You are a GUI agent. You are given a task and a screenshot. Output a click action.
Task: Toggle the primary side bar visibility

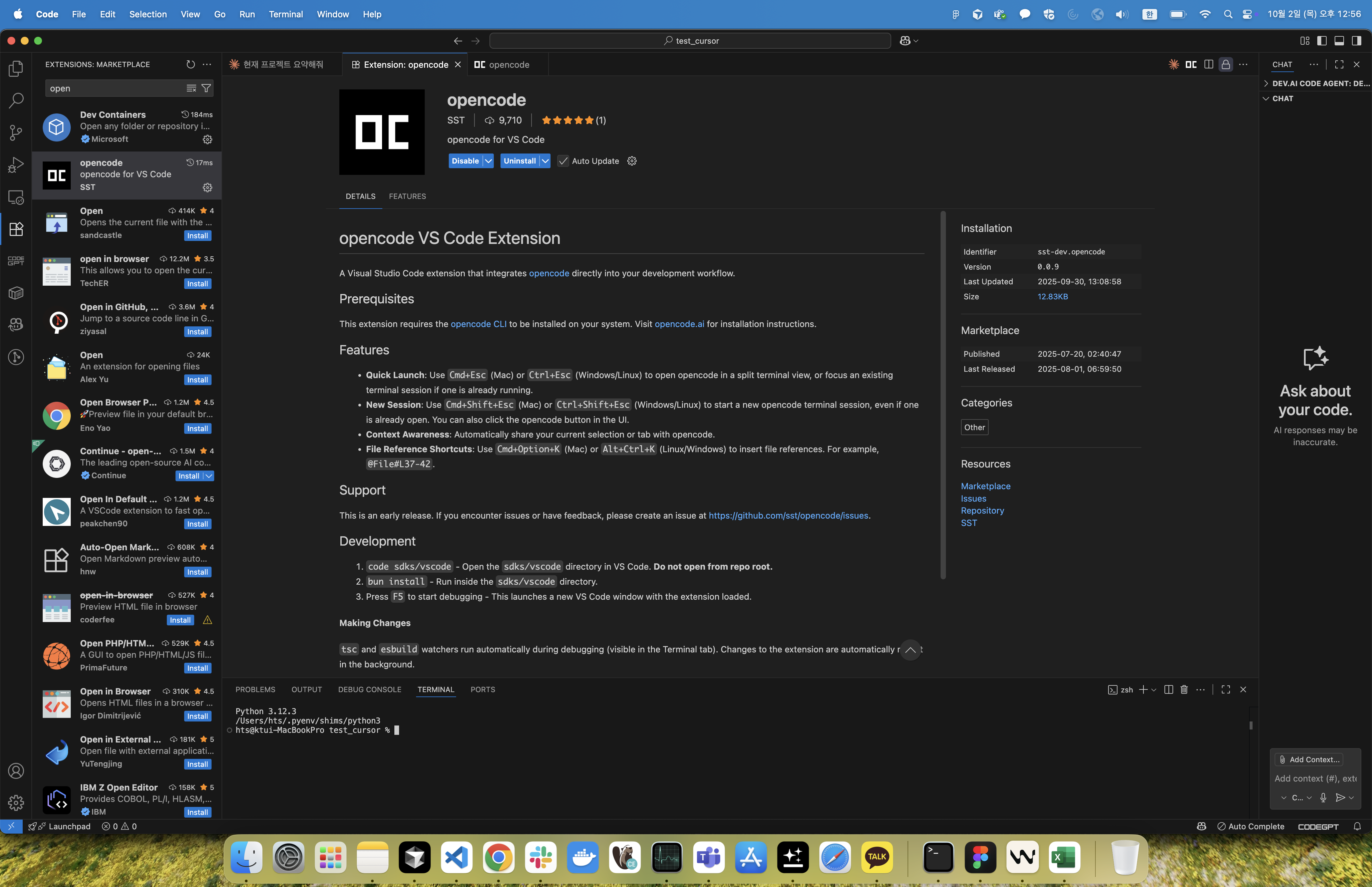click(1322, 41)
